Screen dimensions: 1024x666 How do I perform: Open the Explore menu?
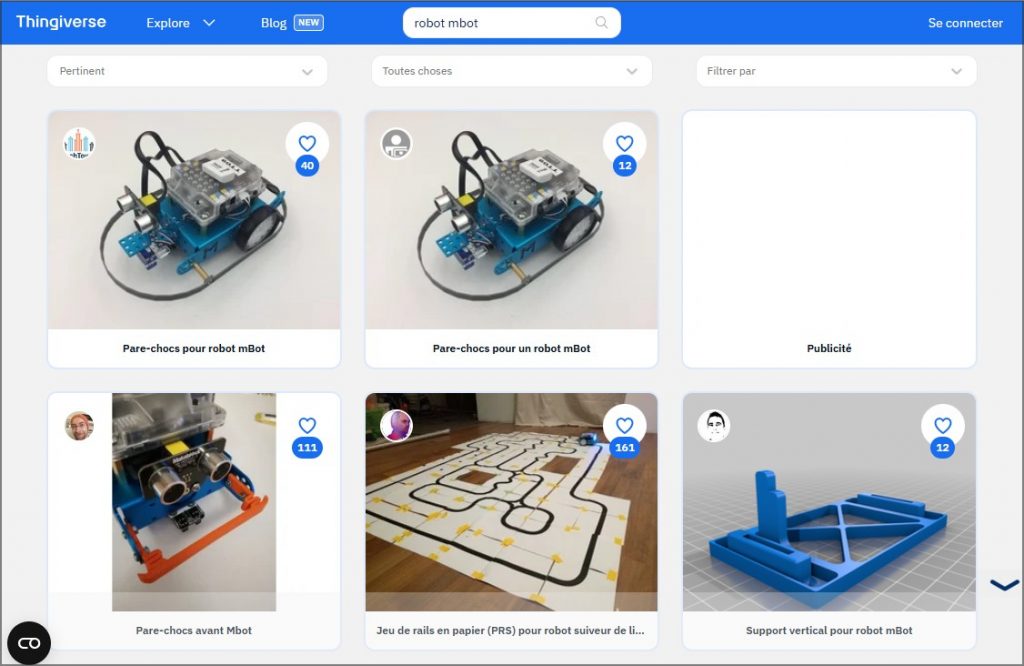180,22
